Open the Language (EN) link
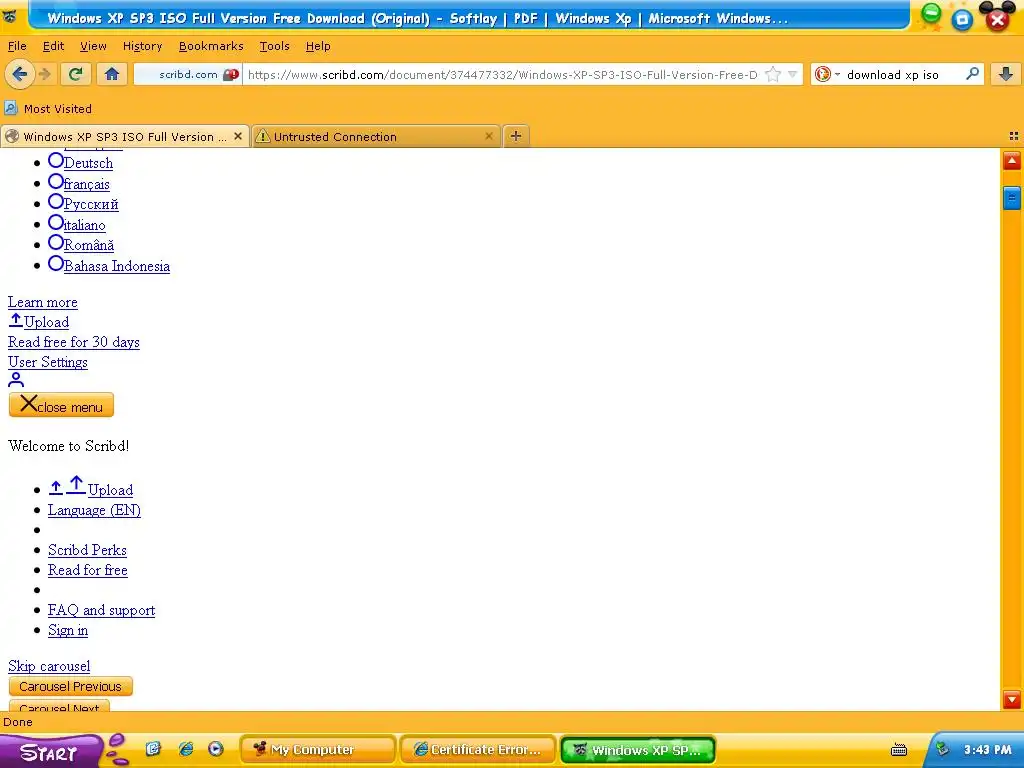Viewport: 1024px width, 768px height. [x=94, y=510]
